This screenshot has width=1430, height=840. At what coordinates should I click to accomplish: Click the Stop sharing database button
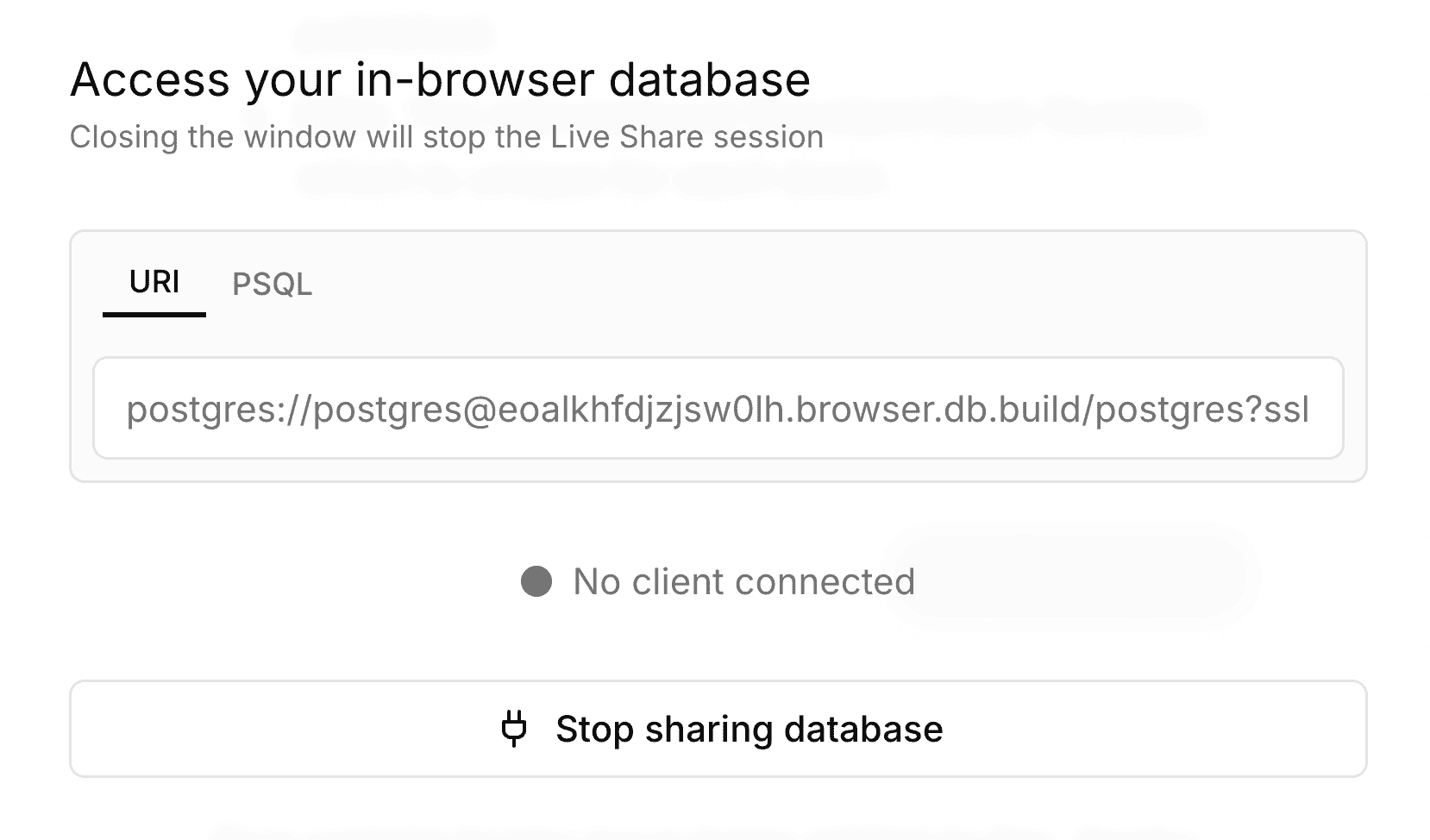[718, 729]
